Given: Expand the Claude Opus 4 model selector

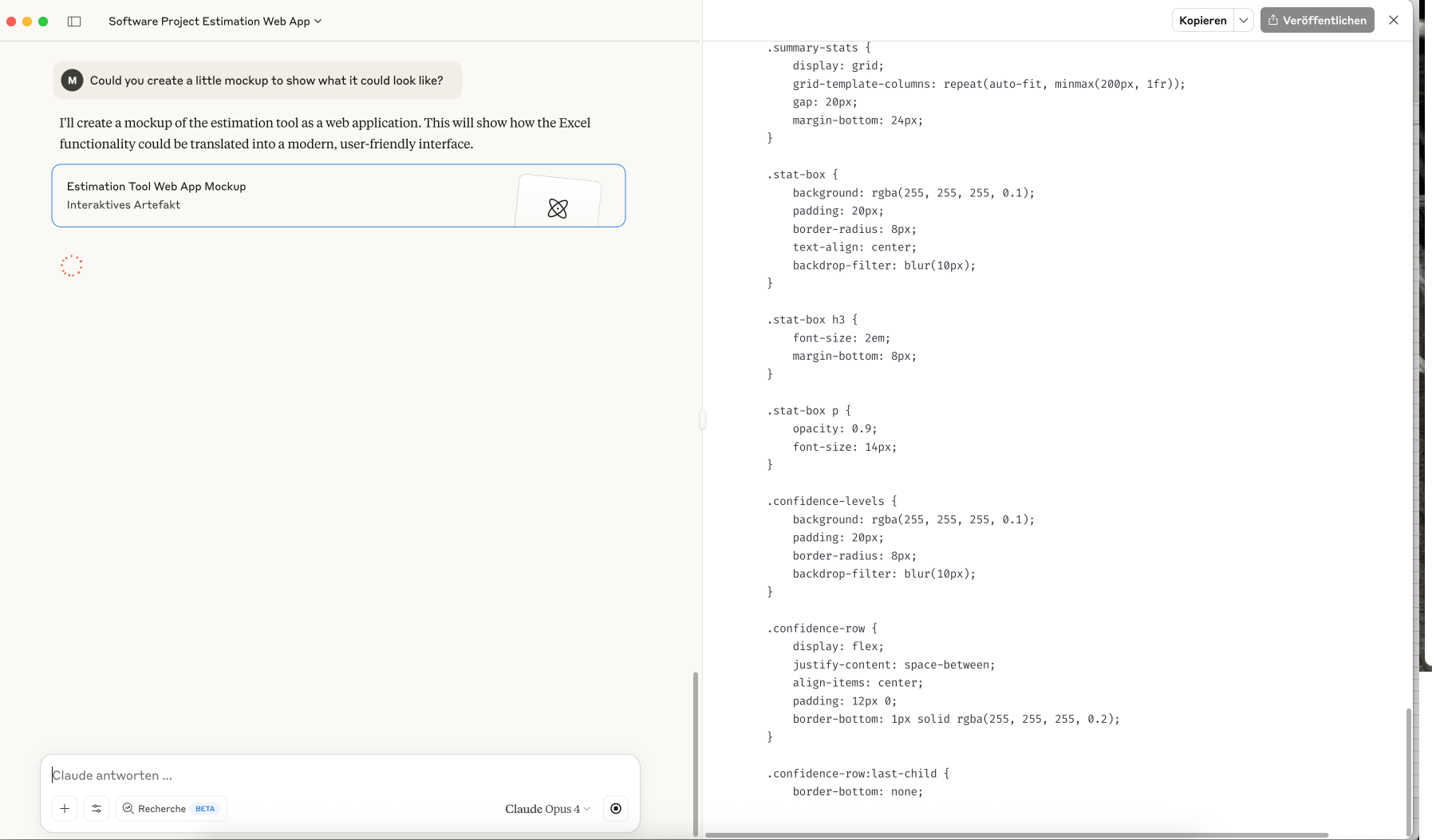Looking at the screenshot, I should click(547, 809).
